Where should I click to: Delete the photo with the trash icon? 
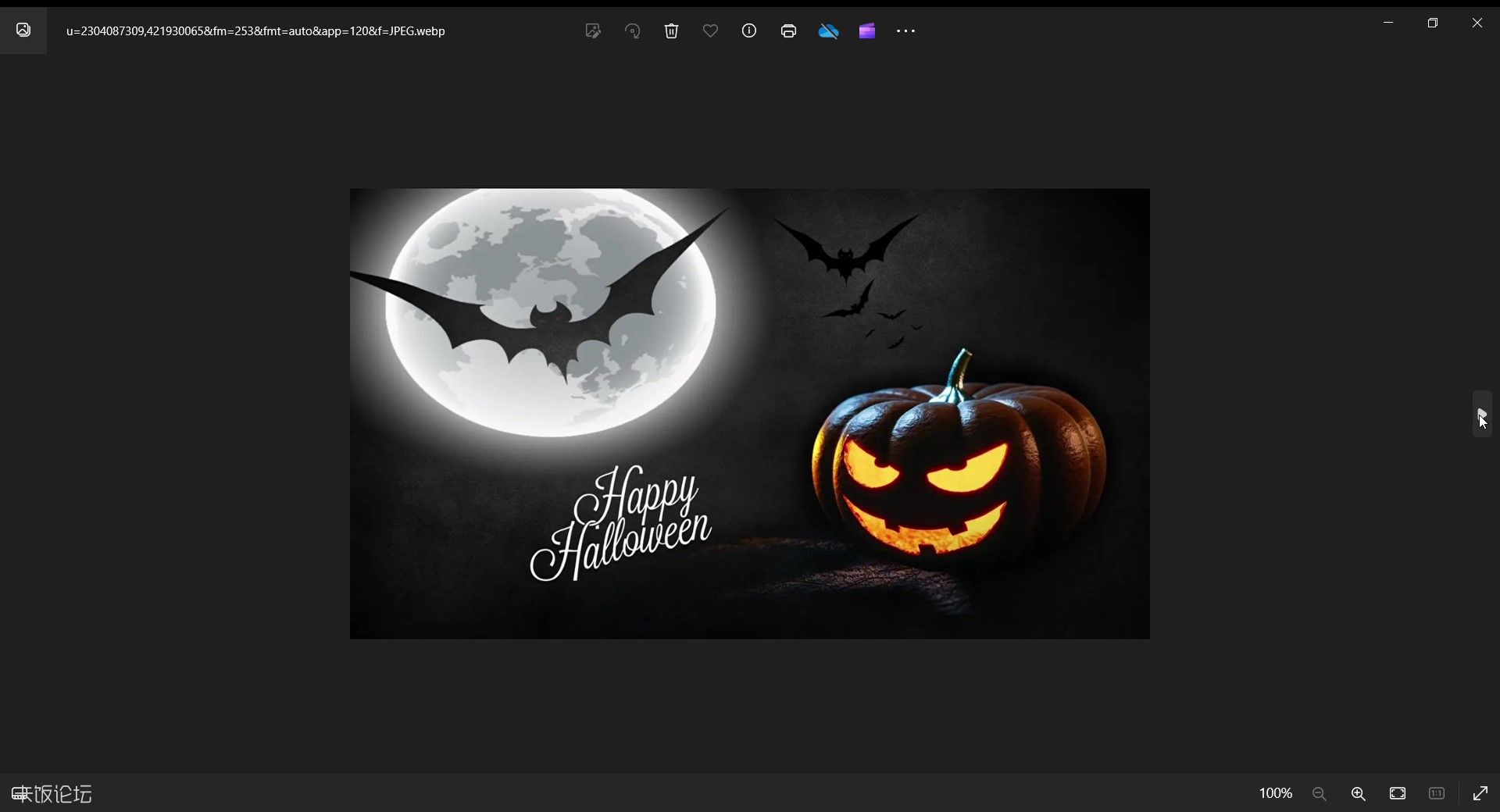point(671,31)
